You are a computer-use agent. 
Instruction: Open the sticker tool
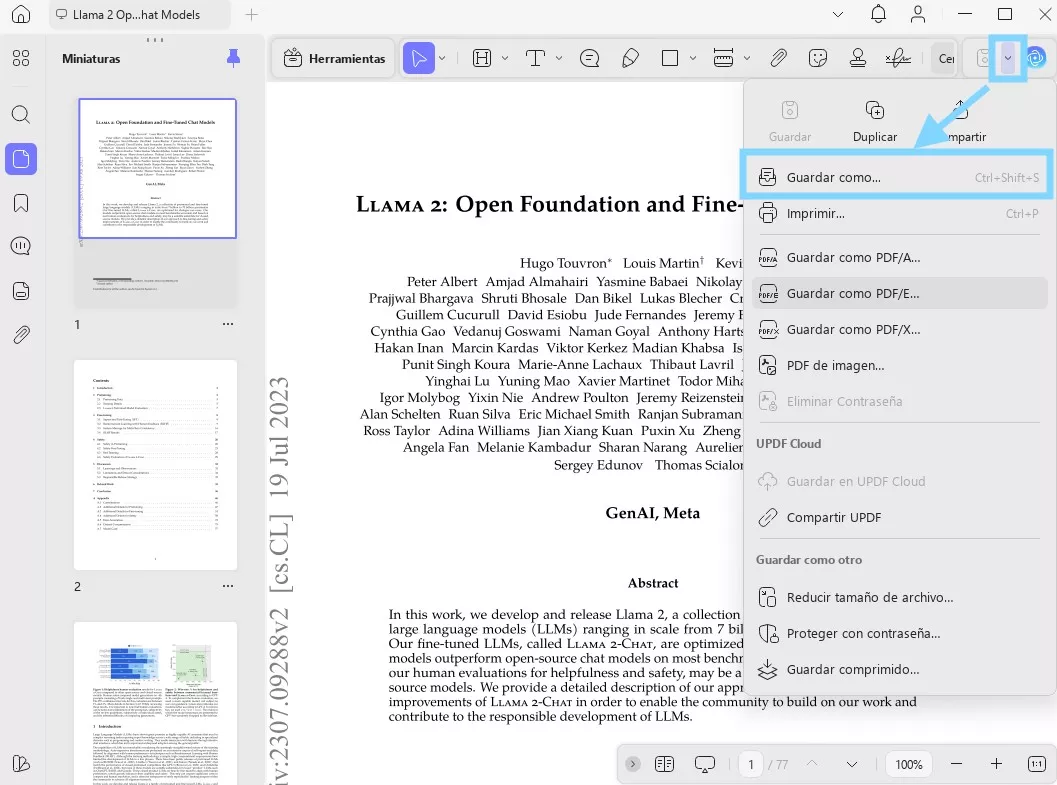[x=818, y=59]
